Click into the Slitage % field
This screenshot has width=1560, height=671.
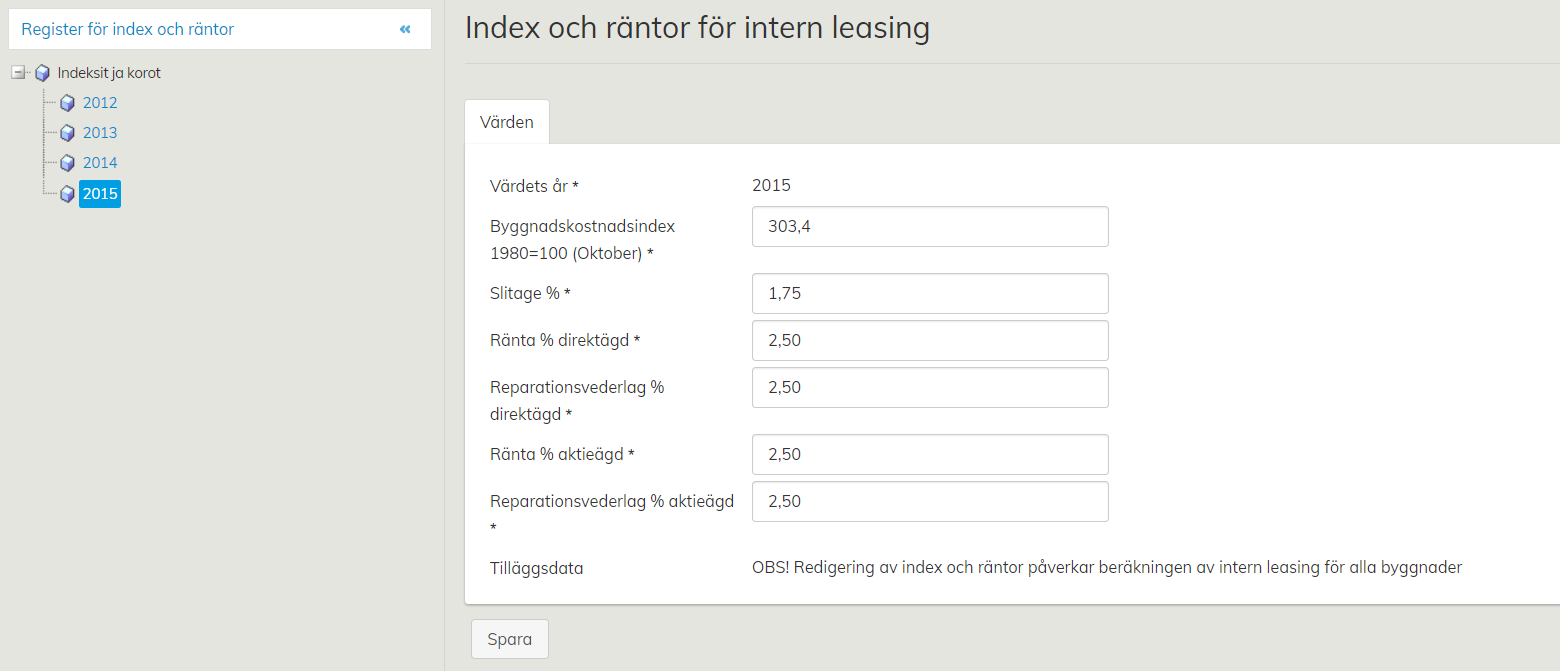pyautogui.click(x=930, y=293)
